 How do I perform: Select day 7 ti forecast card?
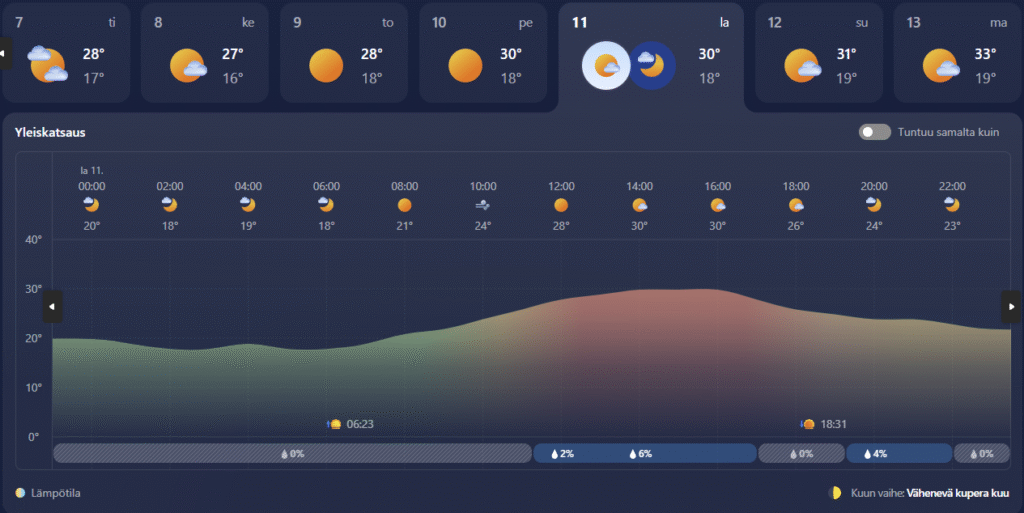(x=66, y=53)
